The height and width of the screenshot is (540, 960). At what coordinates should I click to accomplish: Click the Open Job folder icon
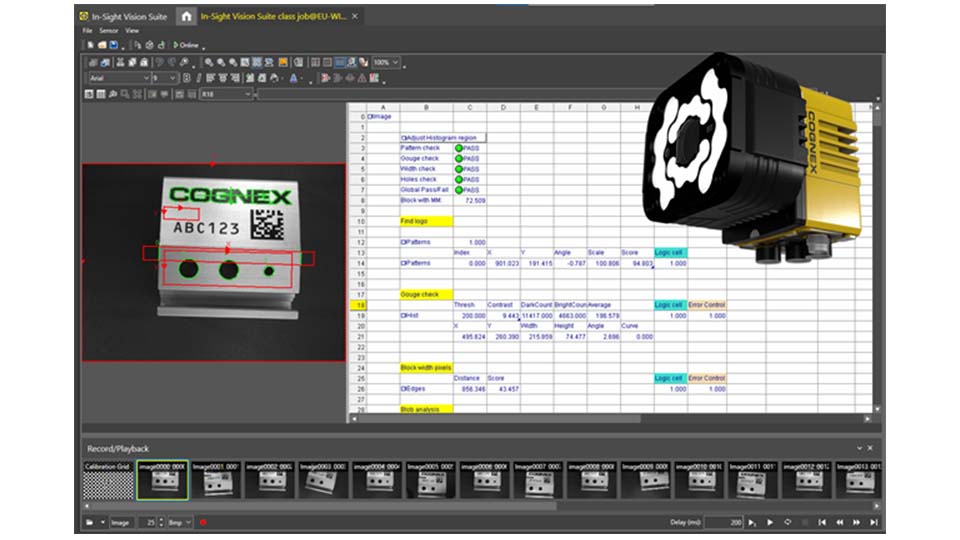pyautogui.click(x=102, y=45)
